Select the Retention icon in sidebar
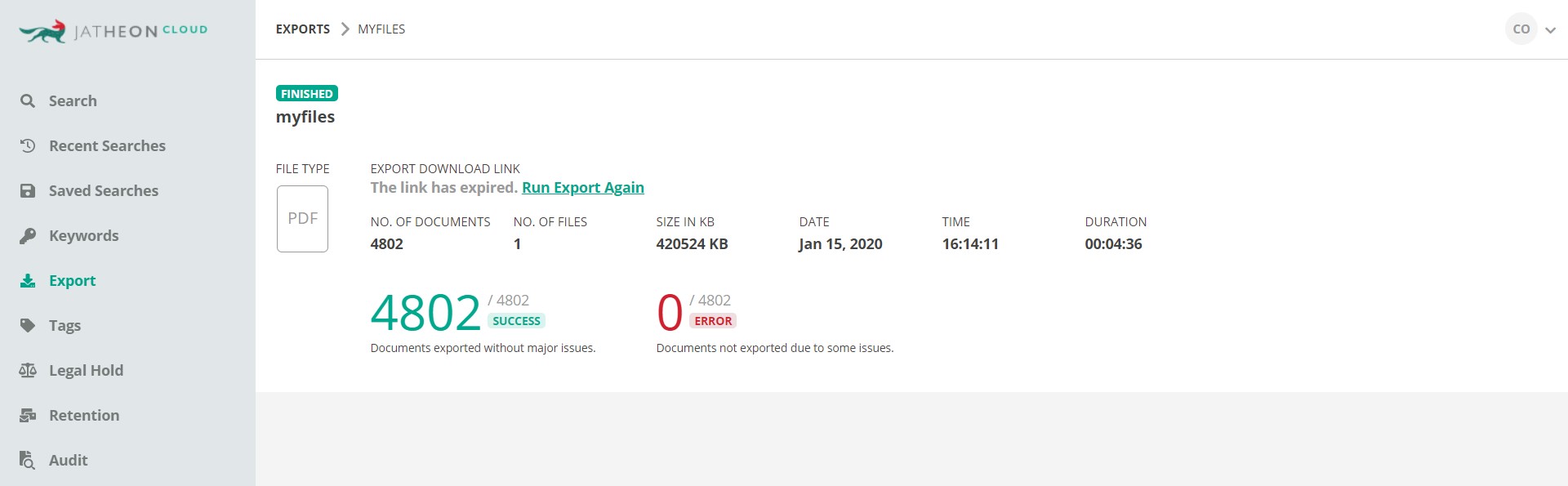Image resolution: width=1568 pixels, height=486 pixels. pos(28,415)
